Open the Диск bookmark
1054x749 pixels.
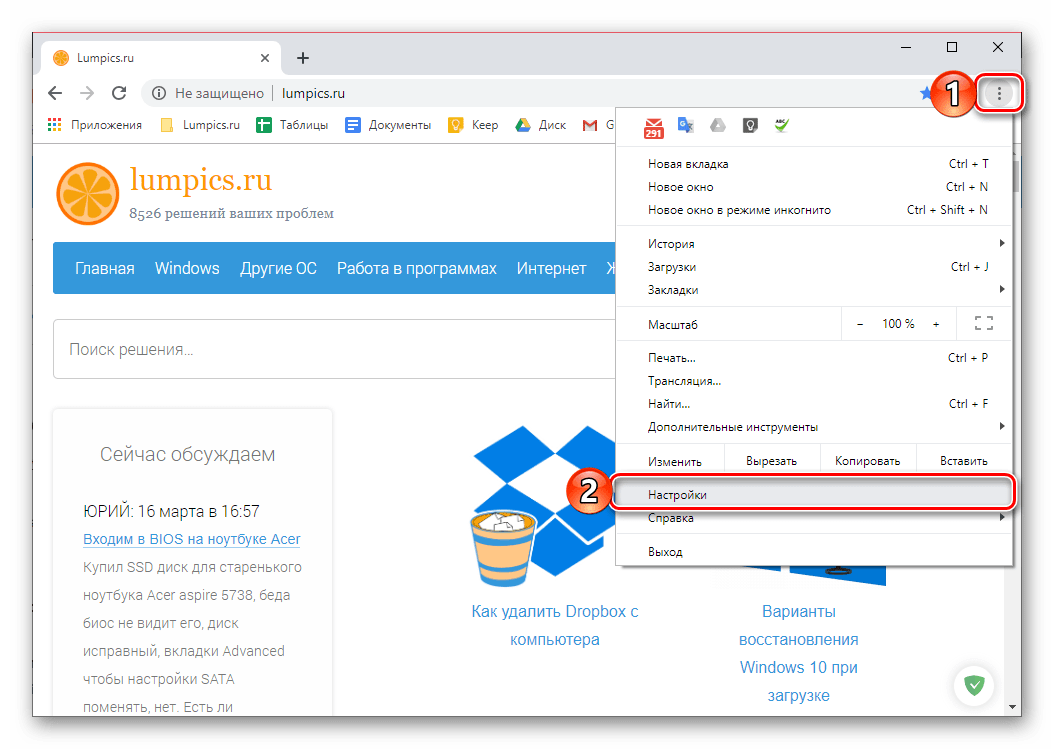click(x=540, y=125)
